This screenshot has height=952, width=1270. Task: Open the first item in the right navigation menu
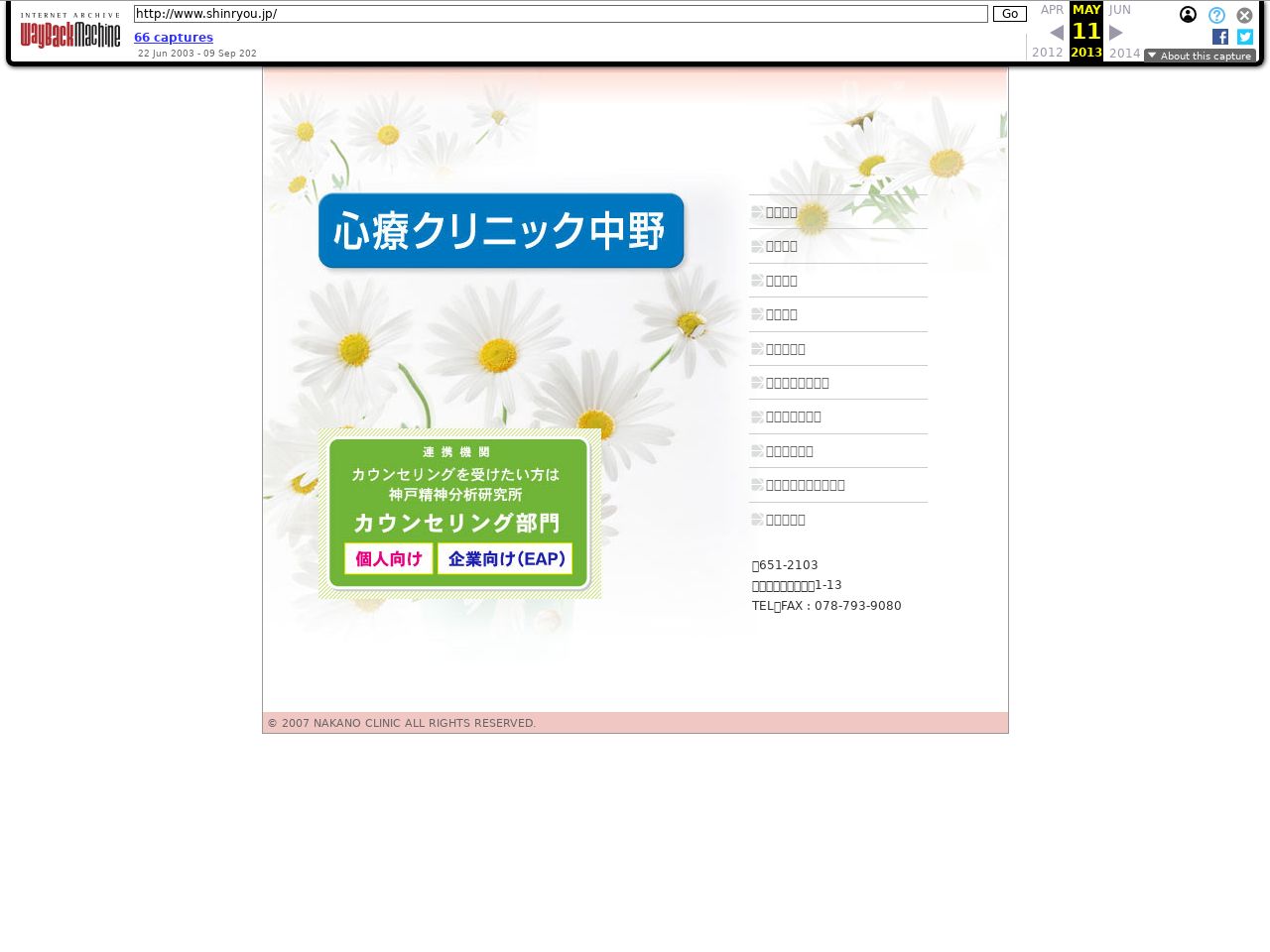pos(782,212)
